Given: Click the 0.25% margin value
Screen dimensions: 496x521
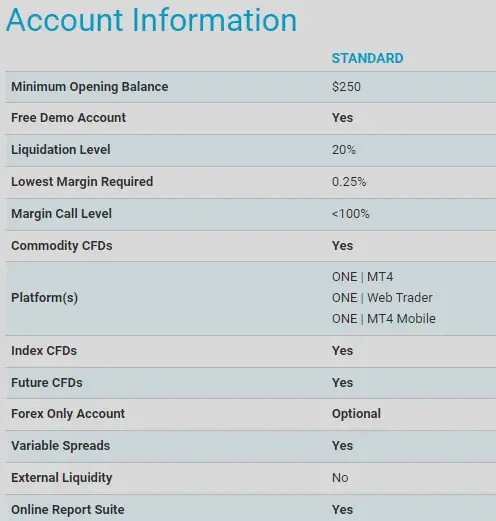Looking at the screenshot, I should (x=349, y=182).
